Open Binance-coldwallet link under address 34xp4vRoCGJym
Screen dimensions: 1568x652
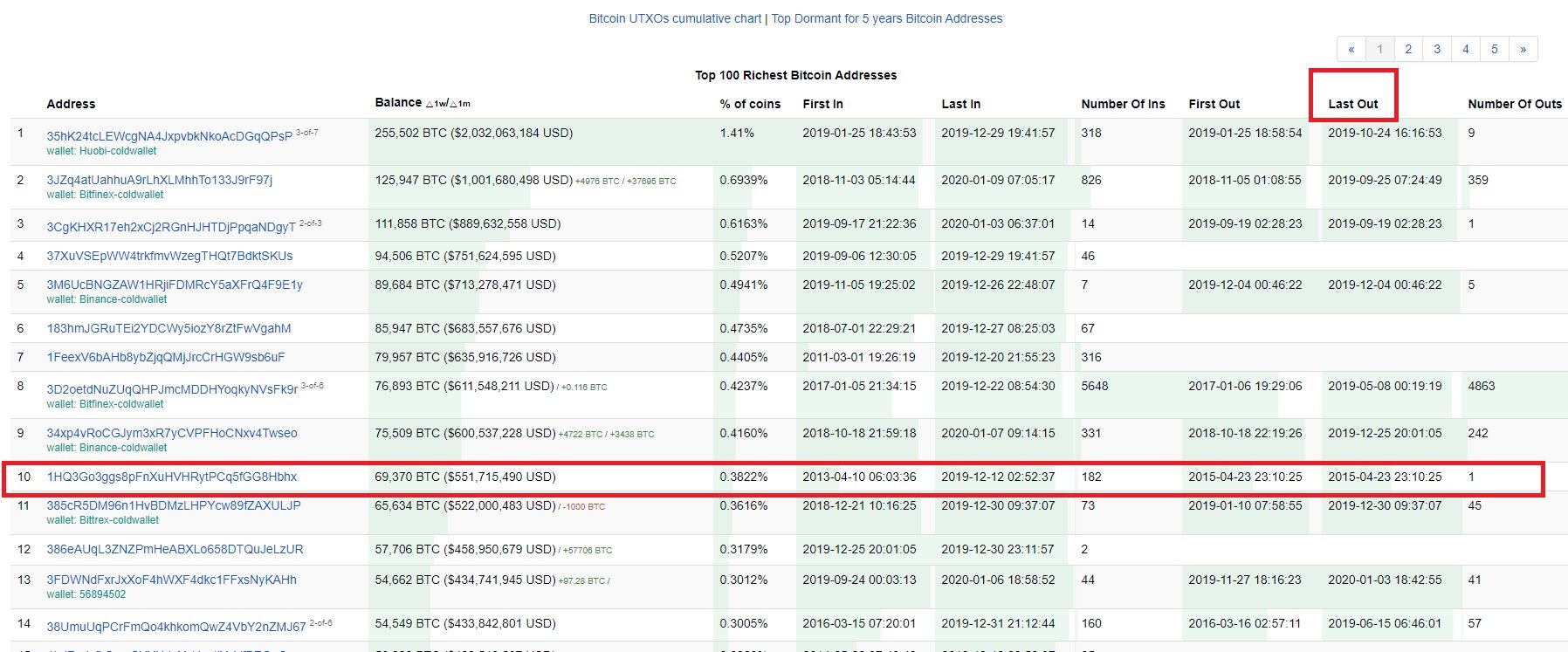tap(107, 448)
